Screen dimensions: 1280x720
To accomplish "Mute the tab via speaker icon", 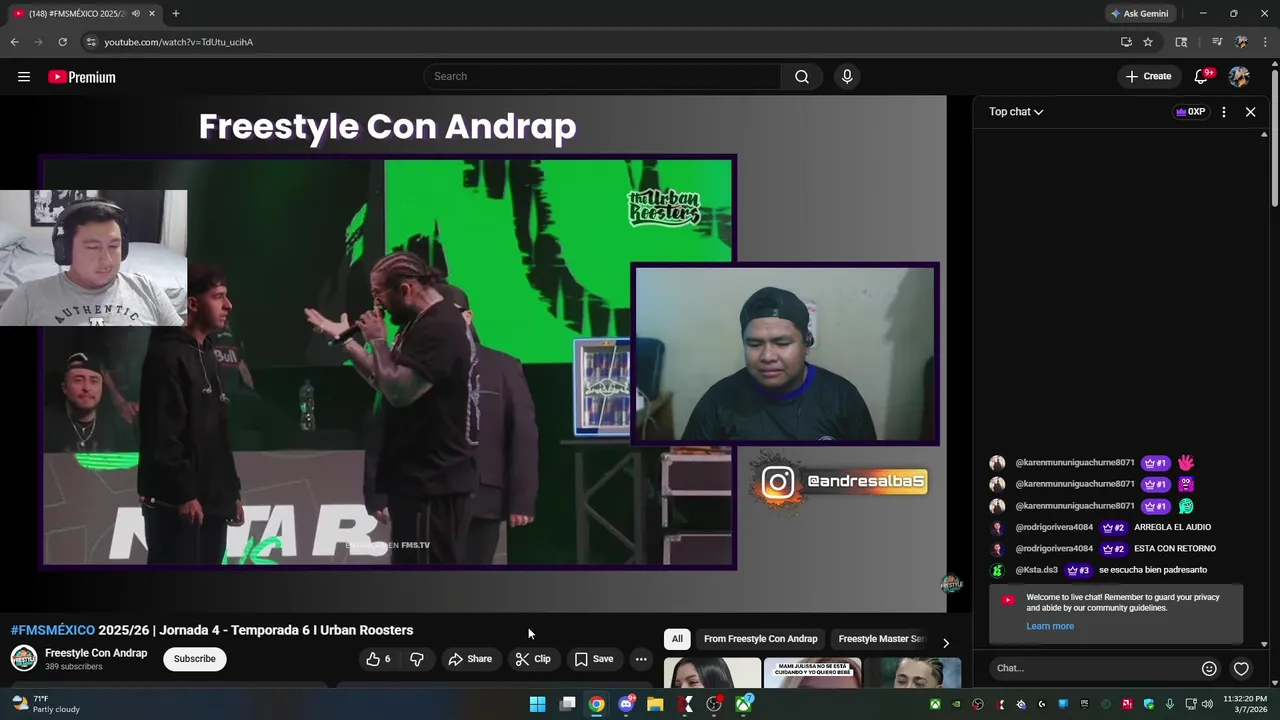I will pos(135,13).
